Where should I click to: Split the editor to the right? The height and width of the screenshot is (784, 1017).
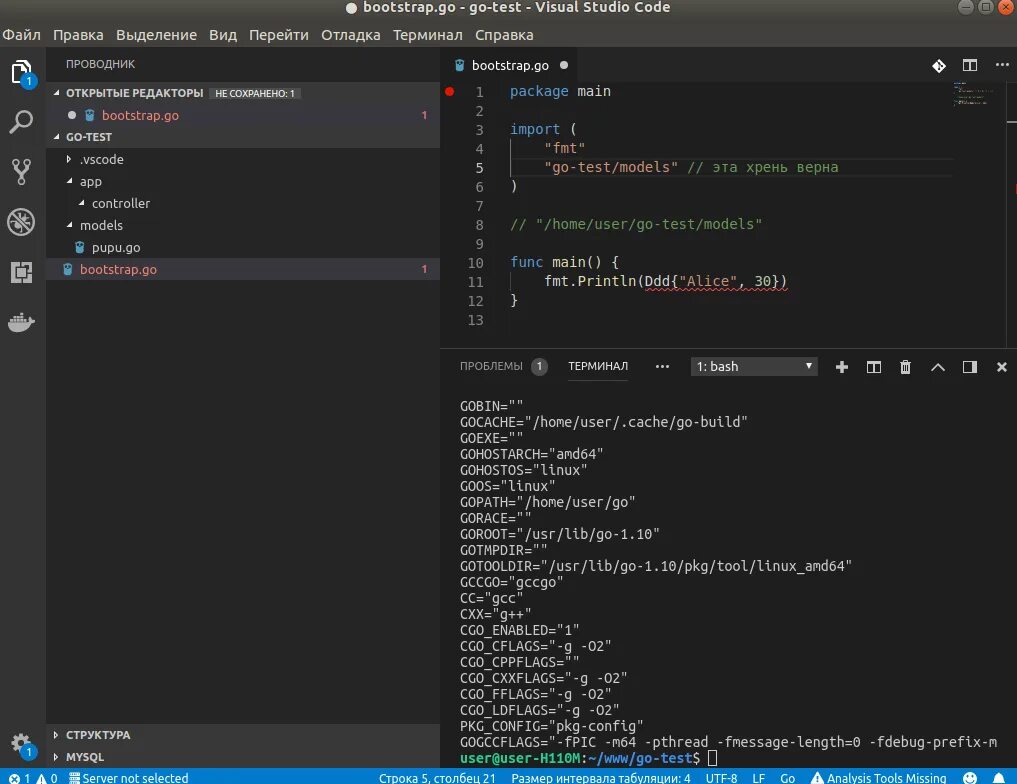[970, 65]
